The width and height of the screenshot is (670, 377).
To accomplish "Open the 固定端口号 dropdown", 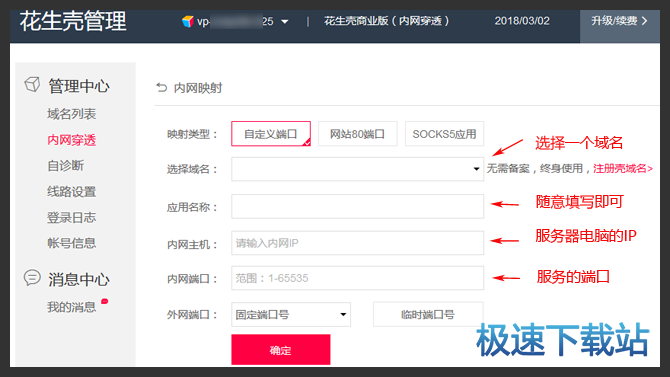I will [x=291, y=315].
